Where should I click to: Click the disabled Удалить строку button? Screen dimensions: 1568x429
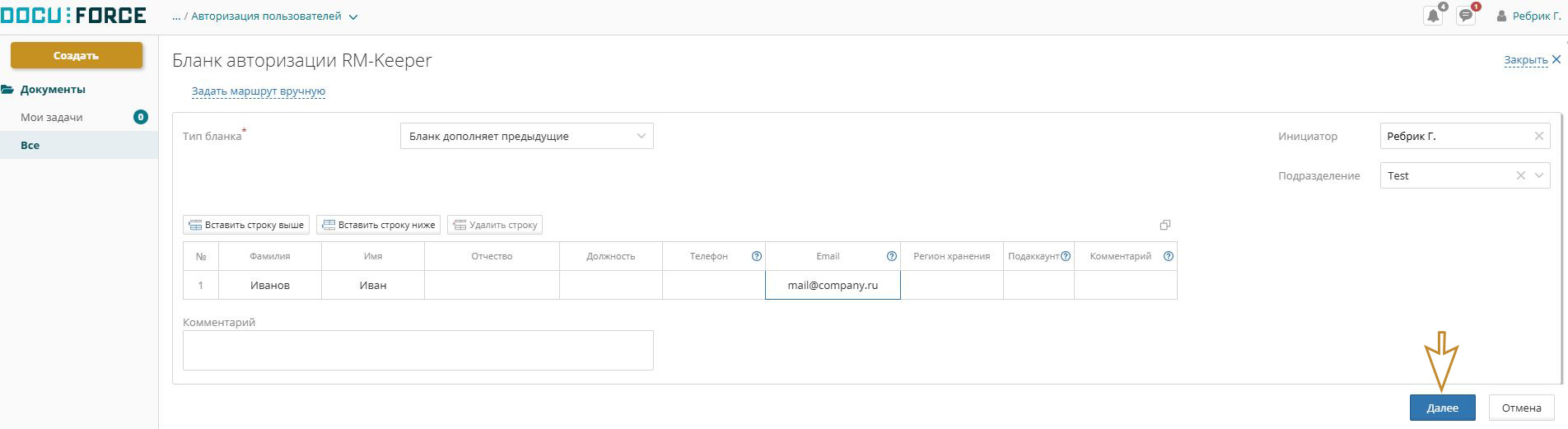(x=495, y=225)
